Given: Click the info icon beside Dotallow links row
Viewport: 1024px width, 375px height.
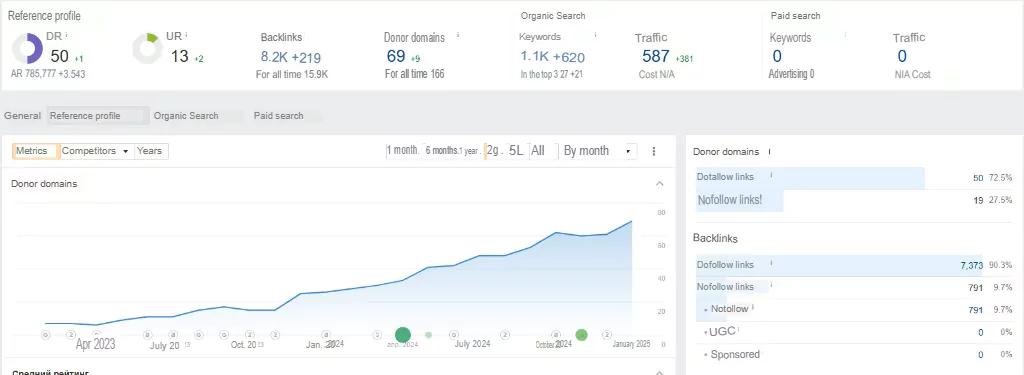Looking at the screenshot, I should [771, 175].
